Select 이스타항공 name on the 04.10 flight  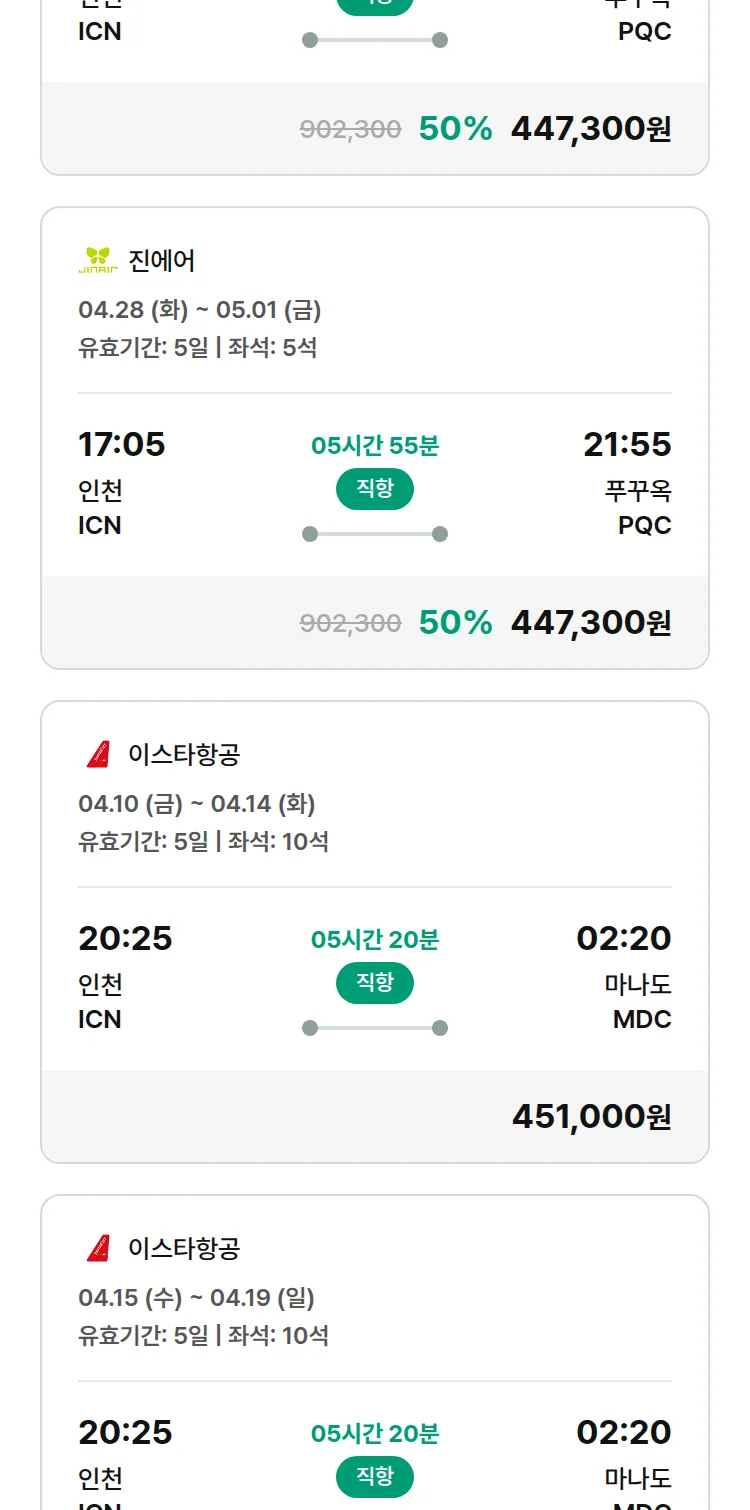(184, 754)
